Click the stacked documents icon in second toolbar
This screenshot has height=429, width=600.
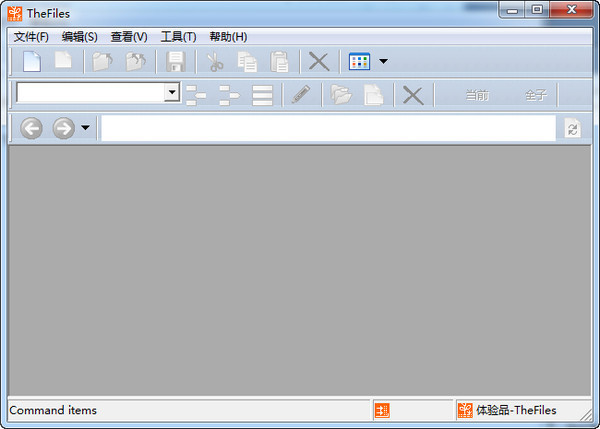pos(373,95)
